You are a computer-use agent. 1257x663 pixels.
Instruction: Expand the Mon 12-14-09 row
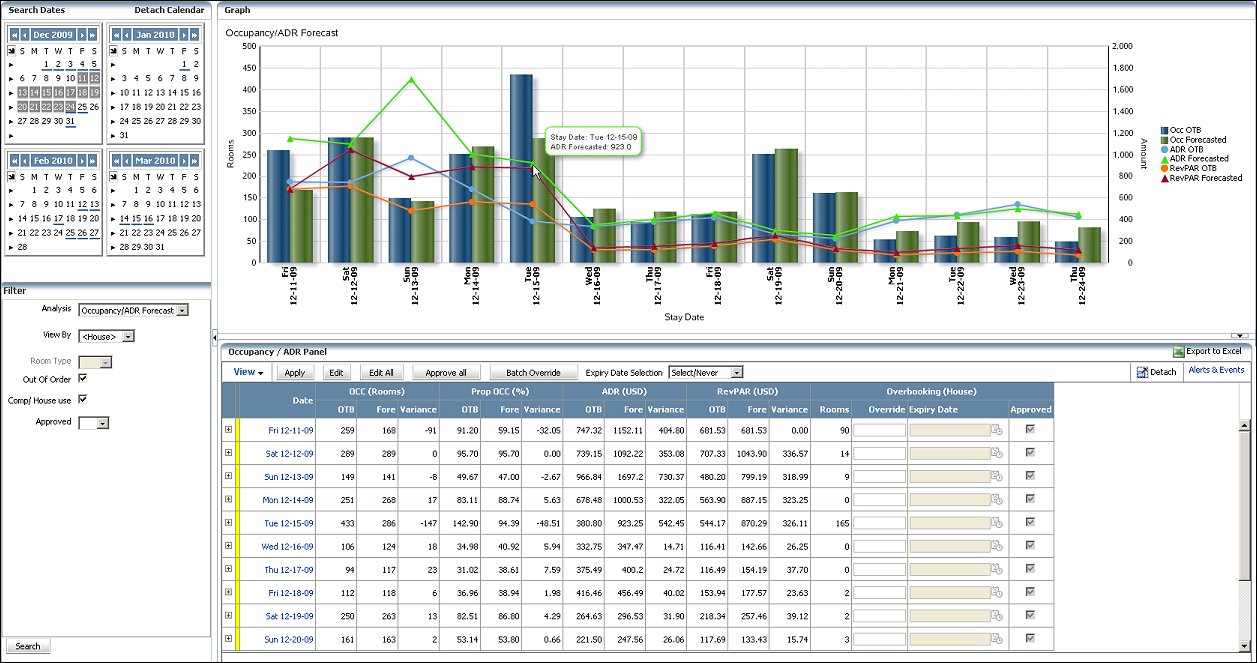pyautogui.click(x=228, y=499)
